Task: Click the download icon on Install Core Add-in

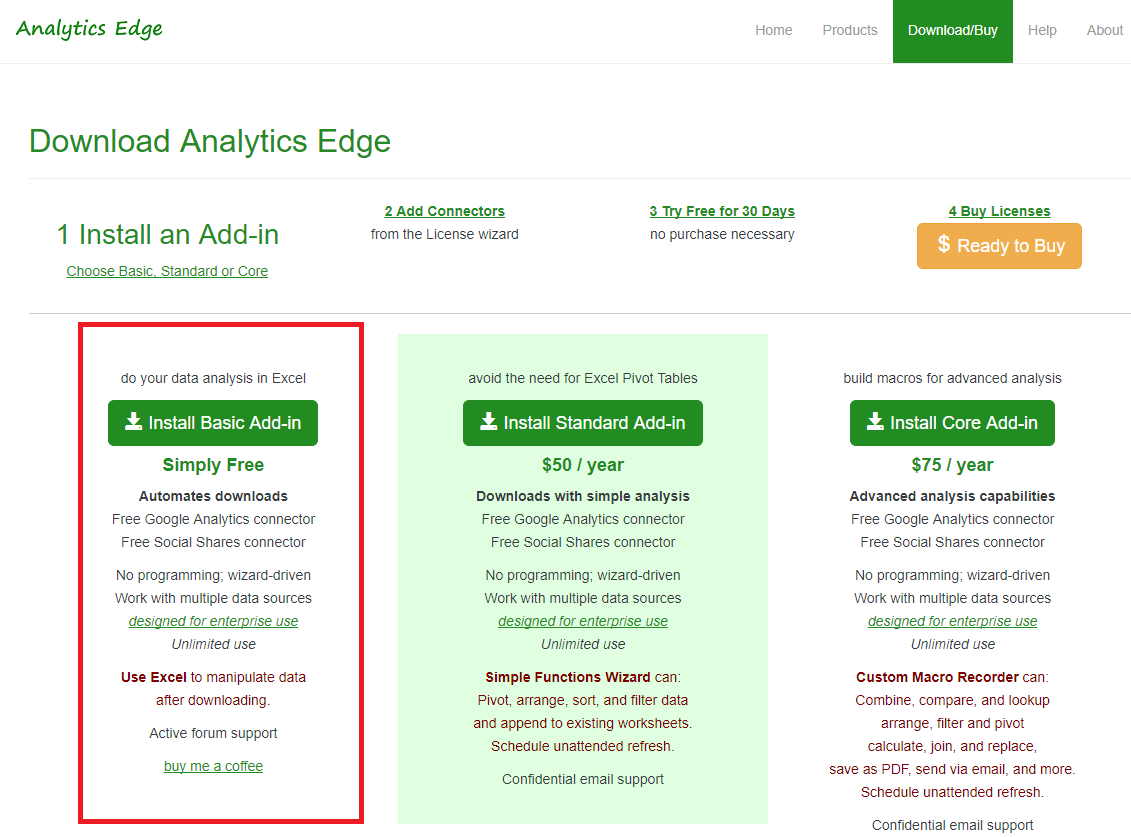Action: [875, 421]
